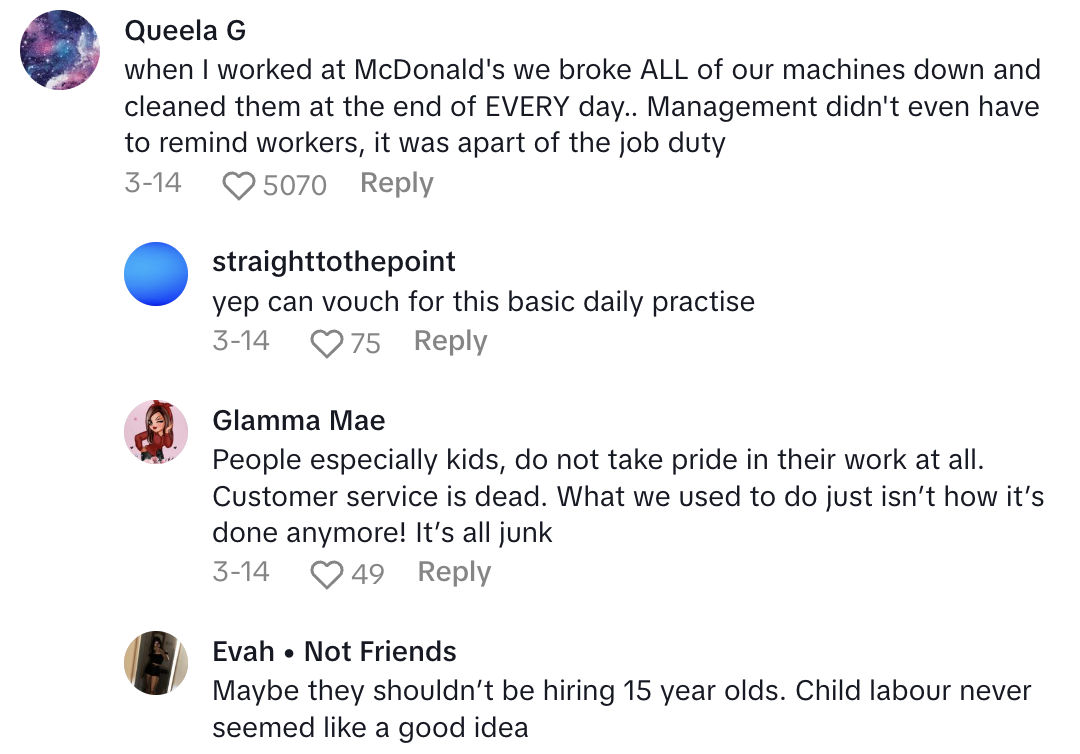The width and height of the screenshot is (1080, 754).
Task: Click Glamma Mae's comment about customer service
Action: [628, 497]
